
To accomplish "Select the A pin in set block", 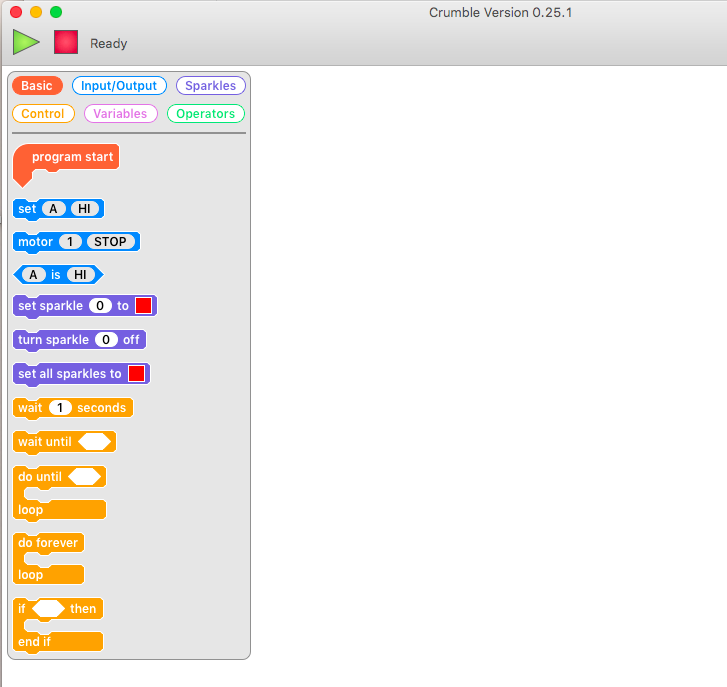I will coord(53,209).
